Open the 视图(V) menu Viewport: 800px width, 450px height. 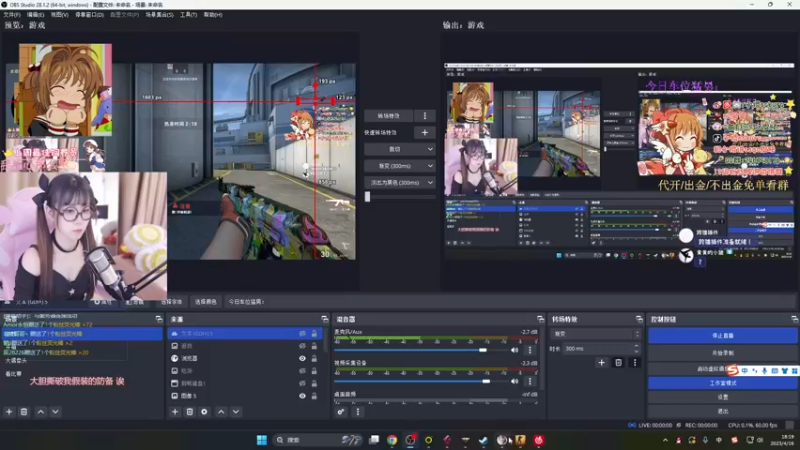59,15
